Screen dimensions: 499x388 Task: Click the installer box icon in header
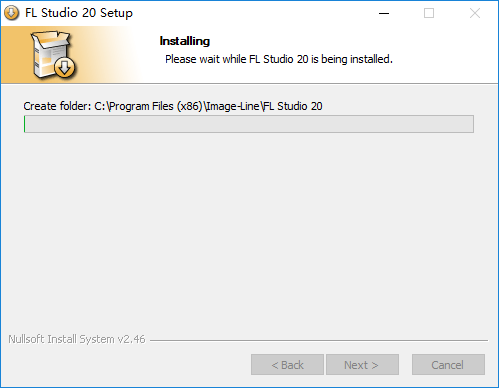click(53, 55)
